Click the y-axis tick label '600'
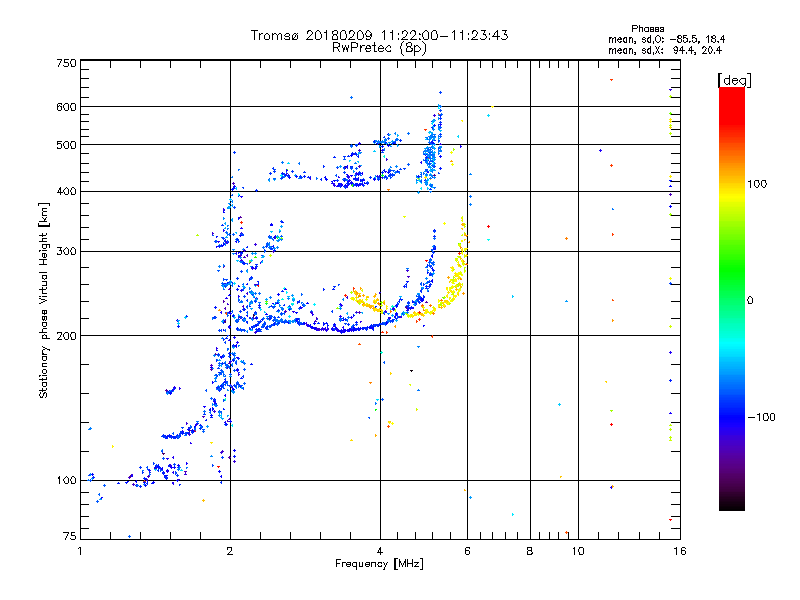 67,107
